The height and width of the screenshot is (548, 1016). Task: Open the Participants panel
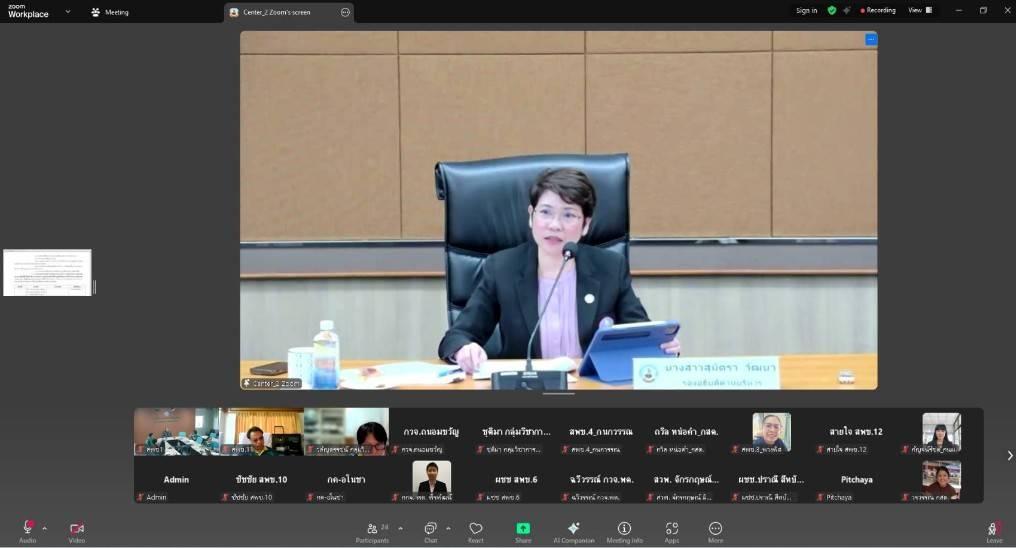tap(373, 529)
